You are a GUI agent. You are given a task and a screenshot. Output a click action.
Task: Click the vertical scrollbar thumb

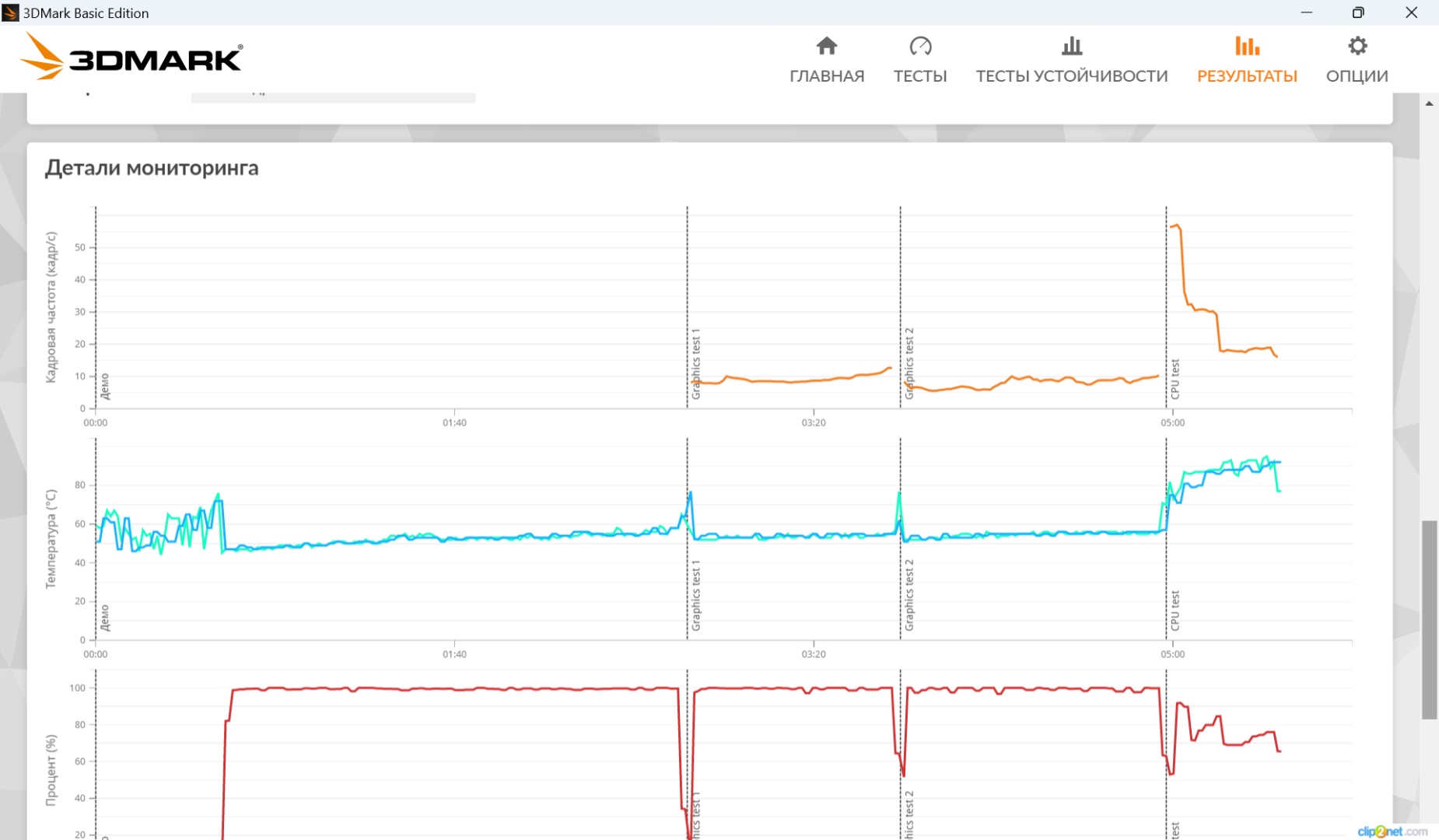tap(1430, 620)
